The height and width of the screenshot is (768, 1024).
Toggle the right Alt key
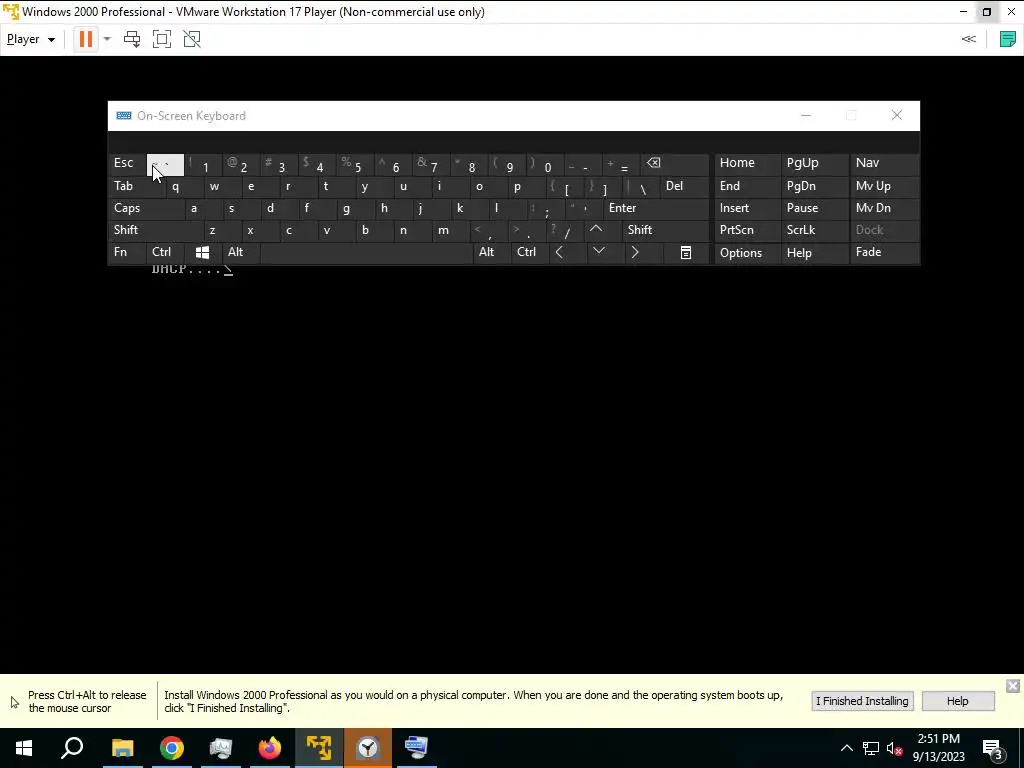[492, 253]
